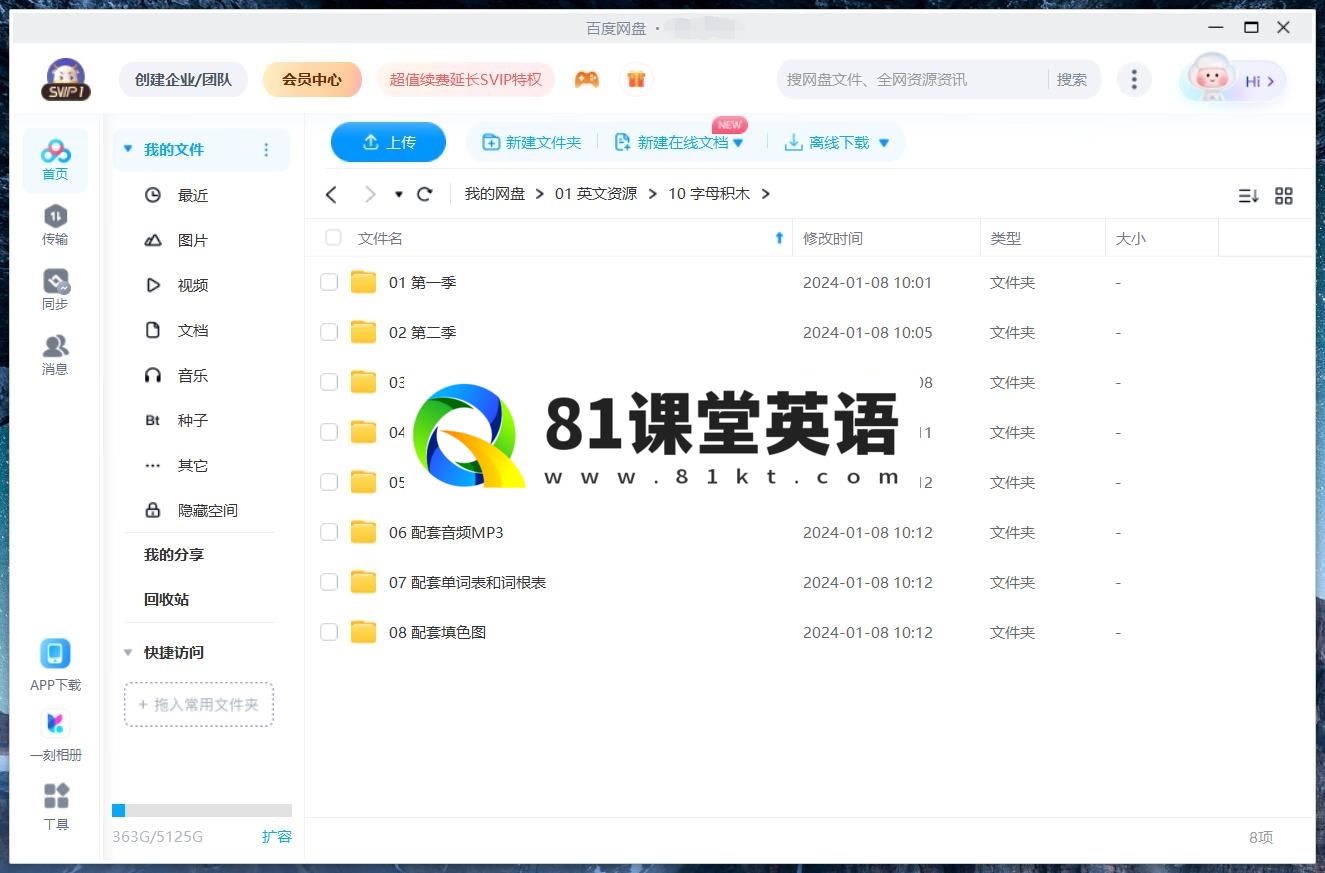Viewport: 1325px width, 873px height.
Task: Refresh the current folder listing
Action: 425,194
